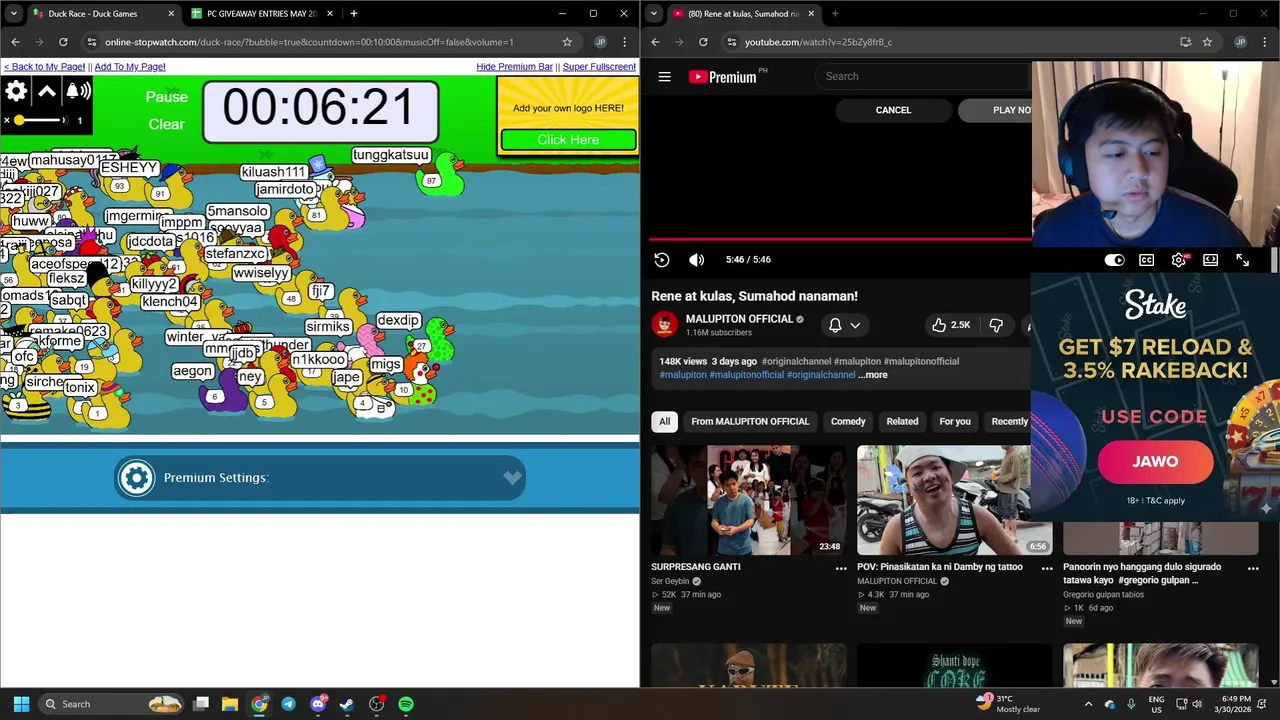Toggle closed captions CC button

click(x=1146, y=260)
